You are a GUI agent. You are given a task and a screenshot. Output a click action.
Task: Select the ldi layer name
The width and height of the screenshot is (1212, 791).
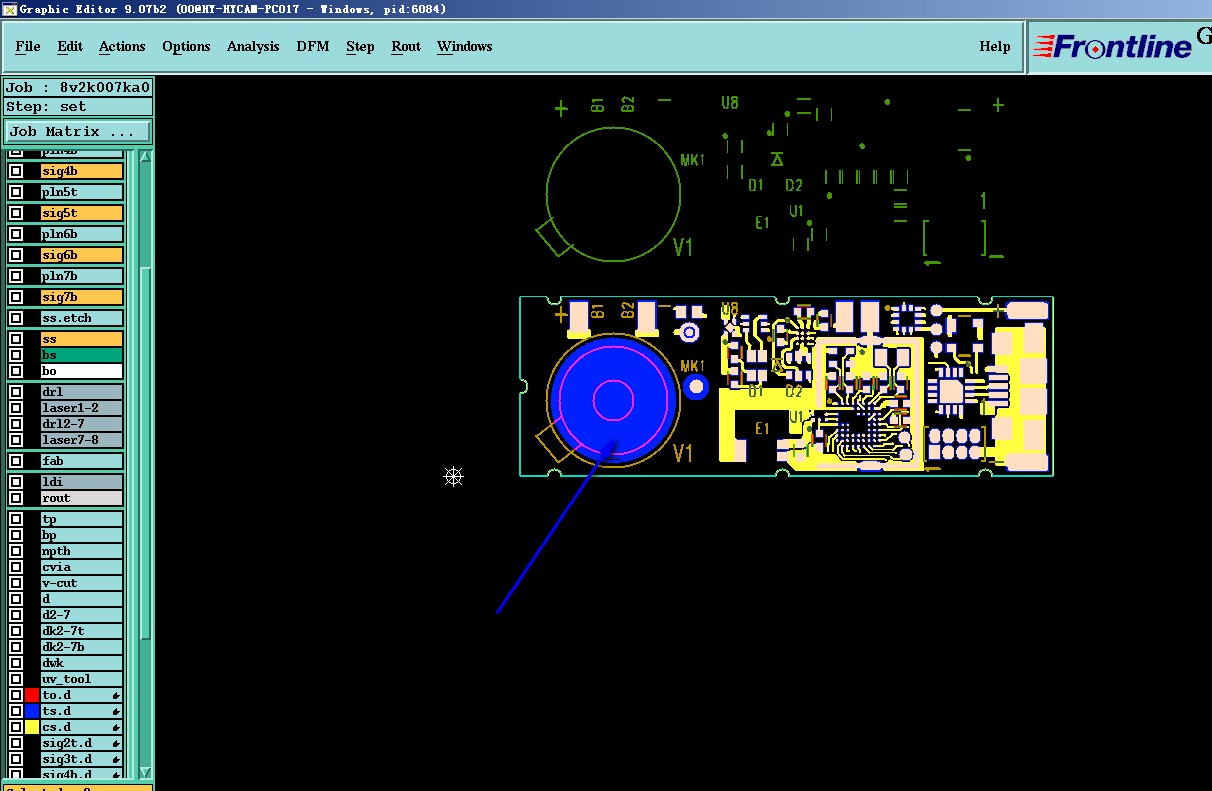[82, 482]
